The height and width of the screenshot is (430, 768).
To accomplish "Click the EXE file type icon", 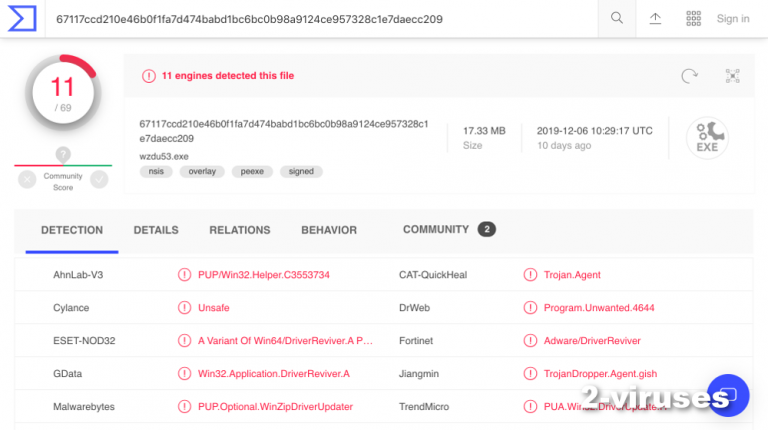I will (707, 138).
